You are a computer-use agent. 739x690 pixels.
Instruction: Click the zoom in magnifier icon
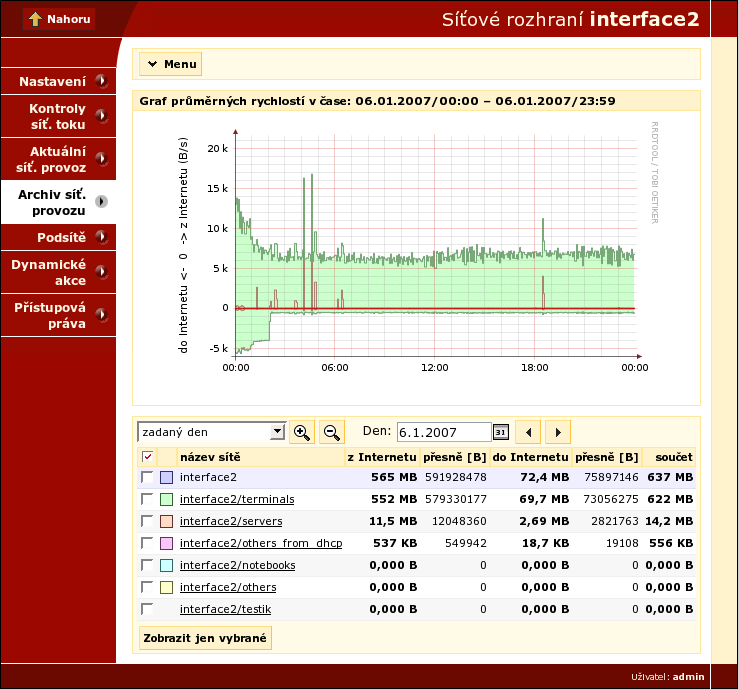point(302,432)
